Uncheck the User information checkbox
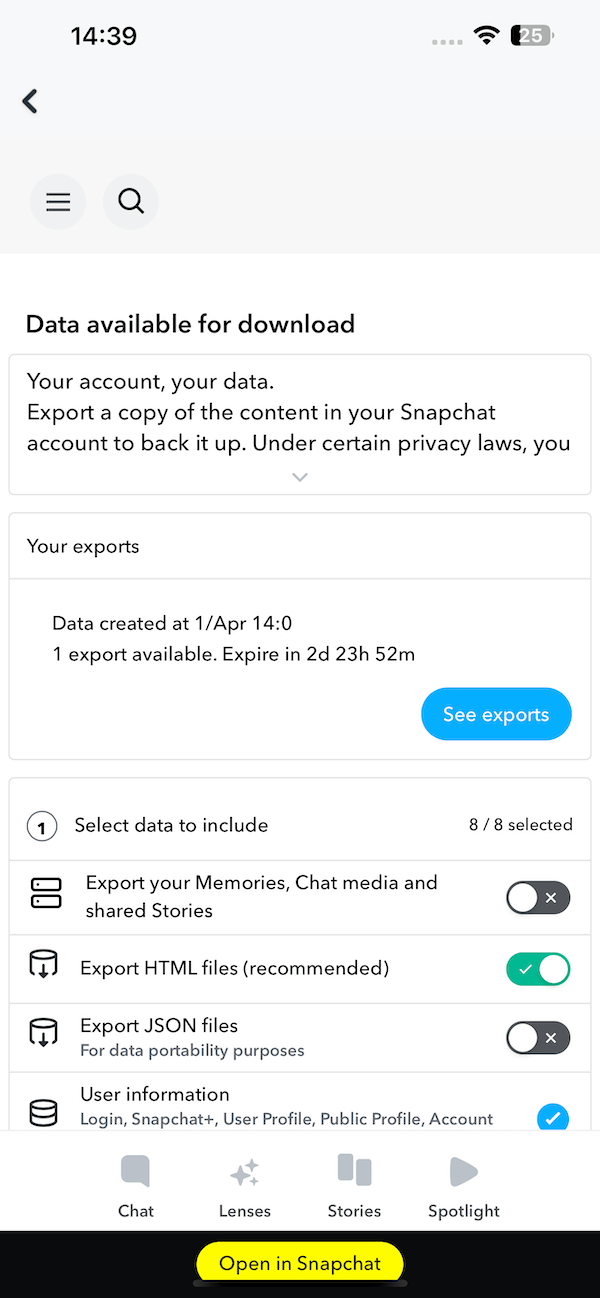The height and width of the screenshot is (1298, 600). (553, 1116)
